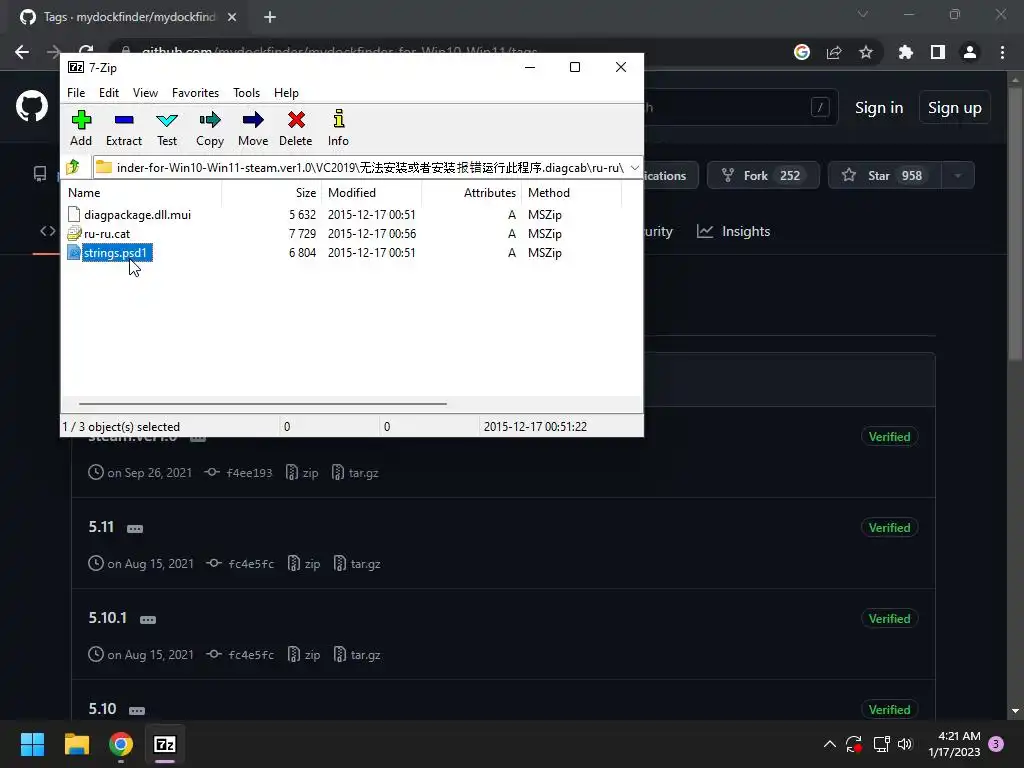Viewport: 1024px width, 768px height.
Task: Go up one folder level in 7-Zip
Action: (x=73, y=167)
